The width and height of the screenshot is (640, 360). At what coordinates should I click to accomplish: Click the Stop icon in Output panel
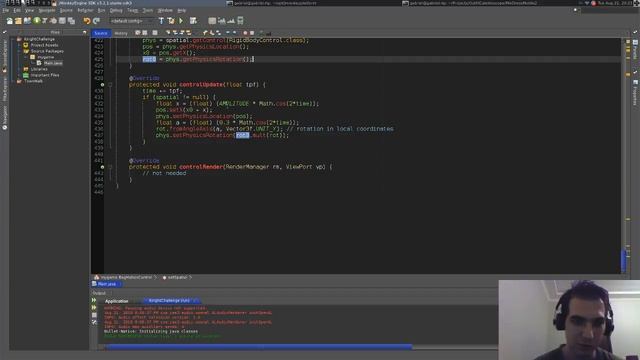pyautogui.click(x=94, y=315)
